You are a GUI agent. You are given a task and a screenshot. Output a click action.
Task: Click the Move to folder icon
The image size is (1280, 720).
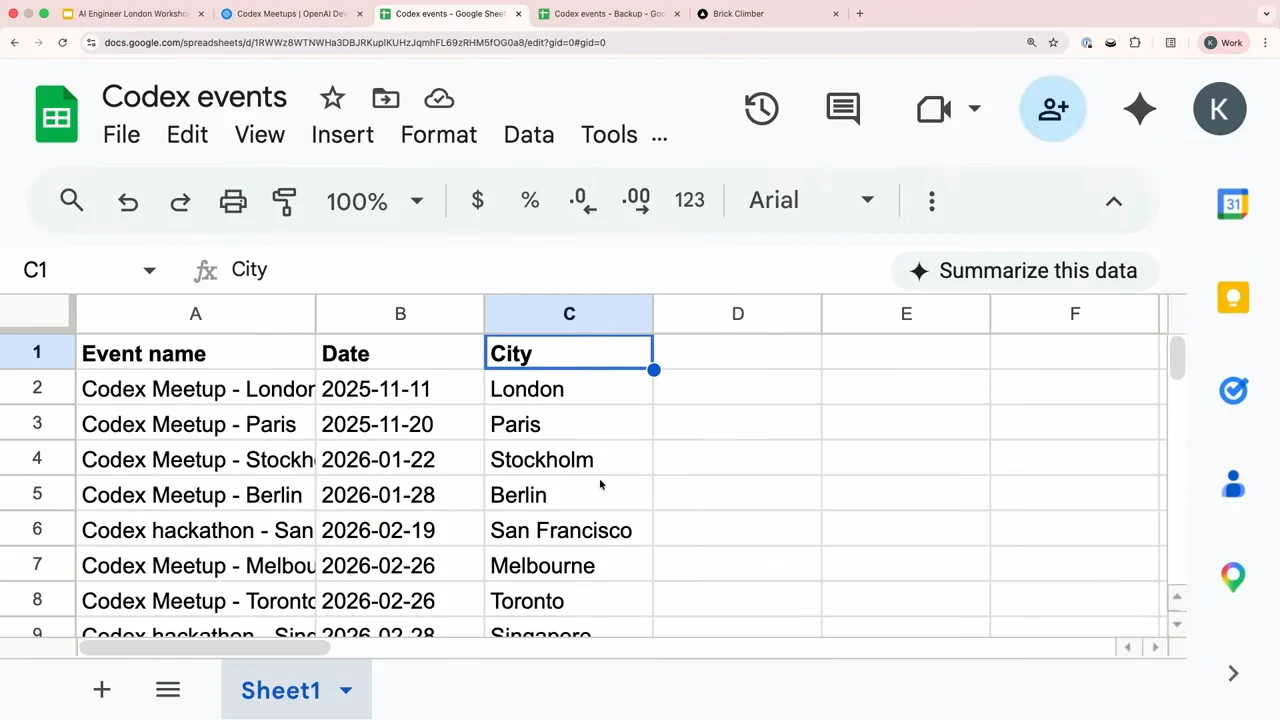coord(385,98)
